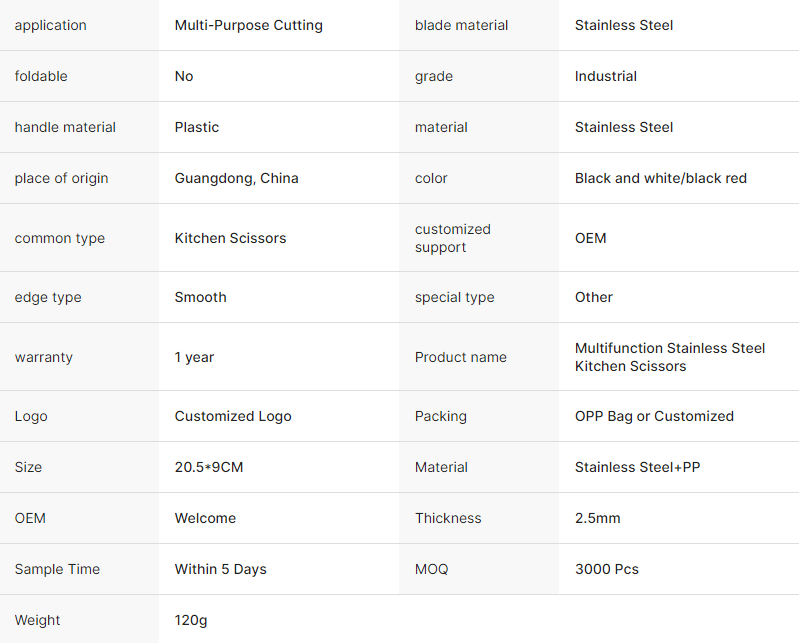This screenshot has width=799, height=643.
Task: Click the "customized support" label cell
Action: pos(452,238)
